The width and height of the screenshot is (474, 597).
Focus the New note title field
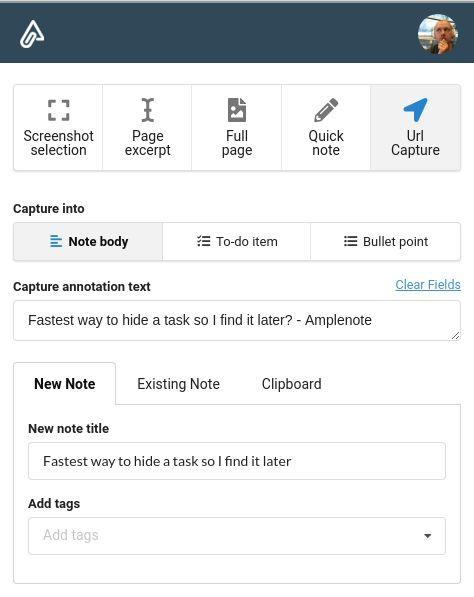click(237, 461)
